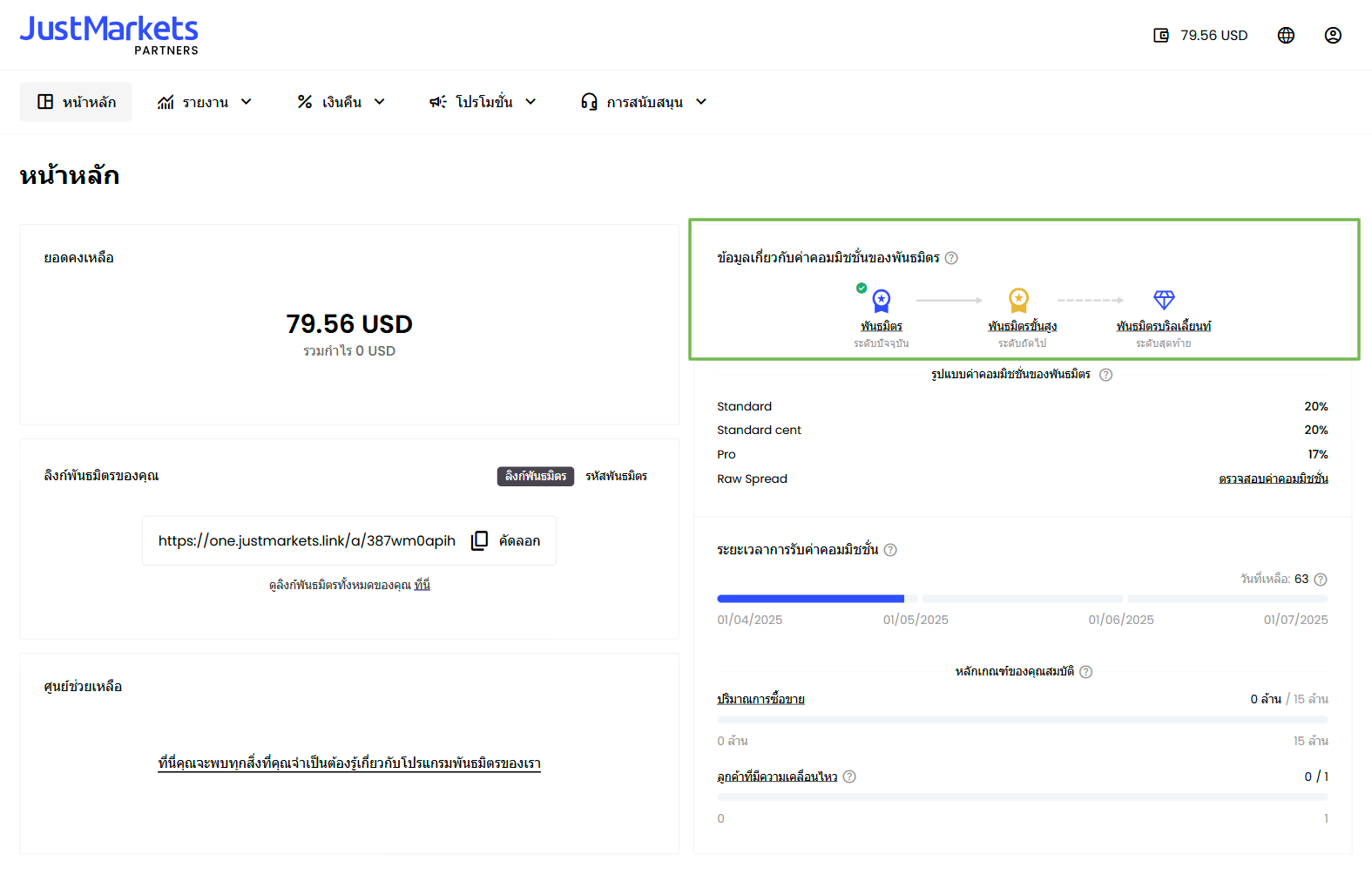Viewport: 1372px width, 882px height.
Task: Click the 01/06/2025 date label
Action: tap(1121, 621)
